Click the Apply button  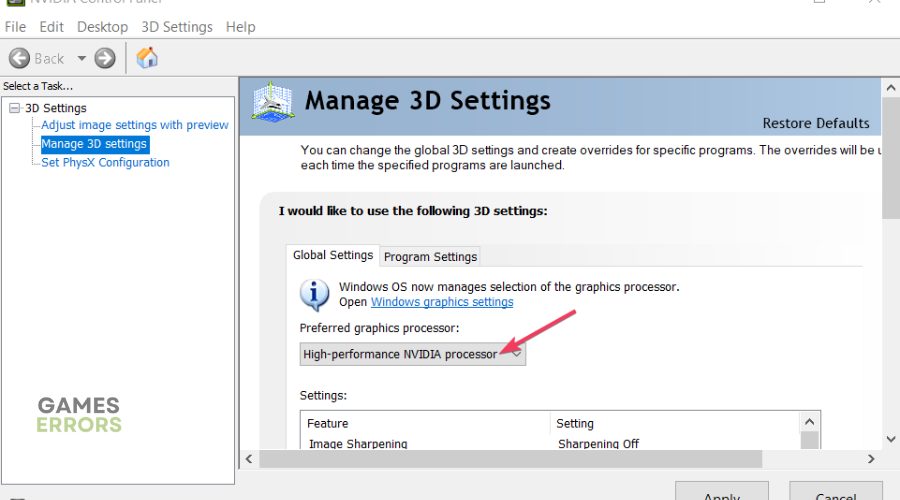pos(722,491)
